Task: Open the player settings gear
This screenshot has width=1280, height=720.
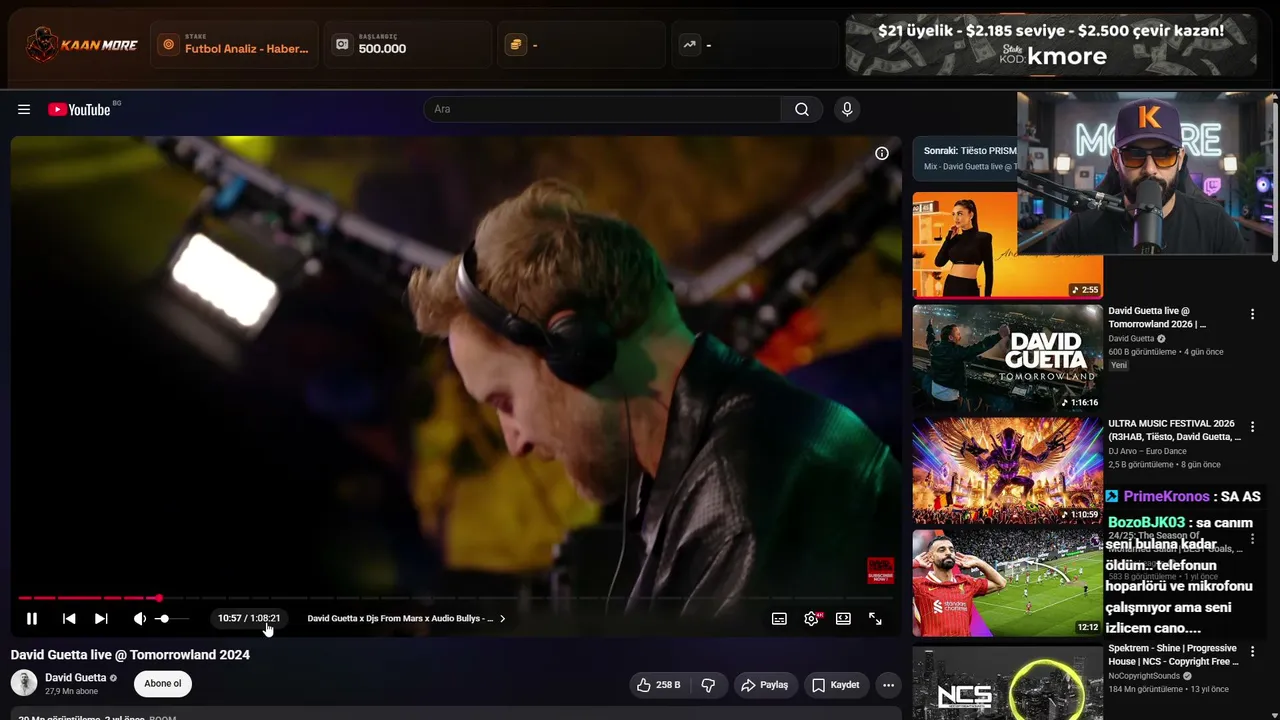Action: pos(811,619)
